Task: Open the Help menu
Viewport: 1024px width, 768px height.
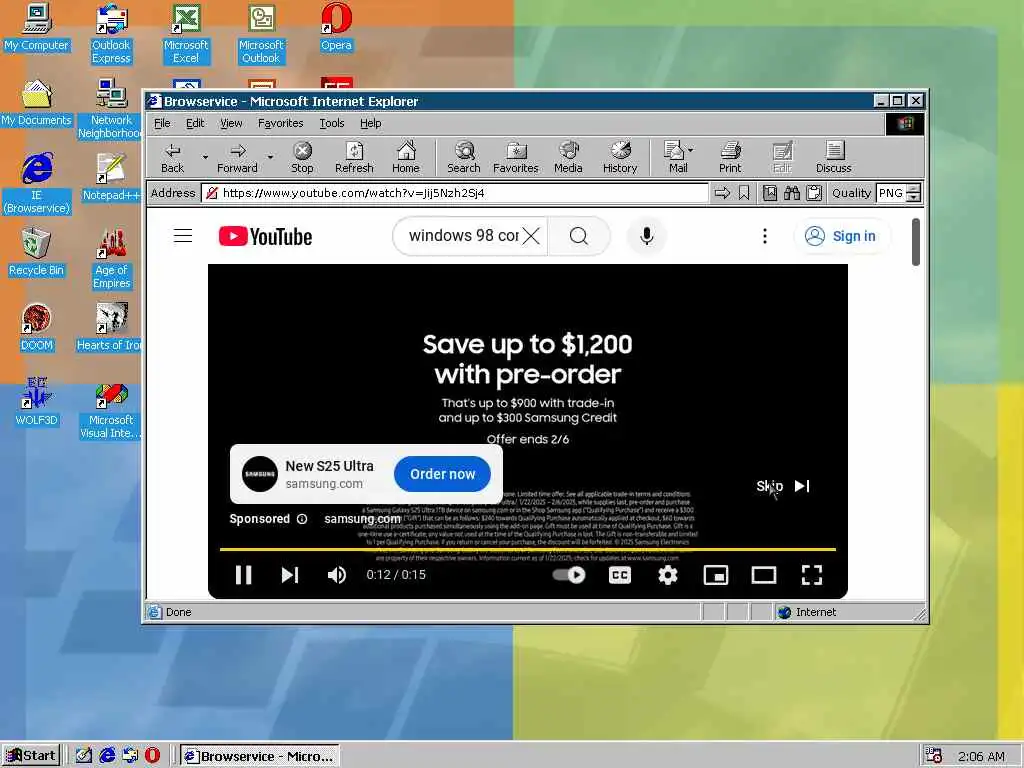Action: (x=370, y=123)
